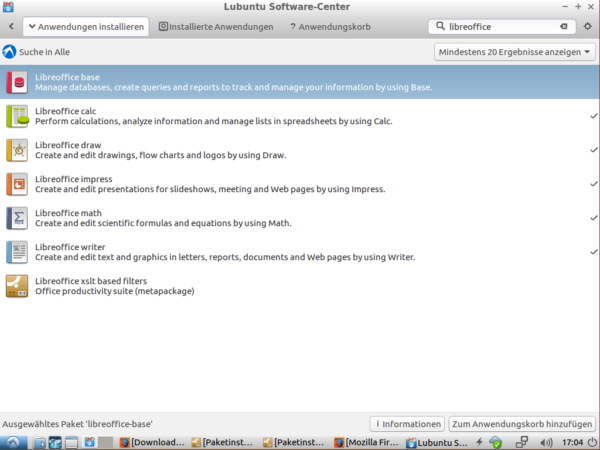Image resolution: width=600 pixels, height=450 pixels.
Task: Go back with the left arrow button
Action: coord(11,26)
